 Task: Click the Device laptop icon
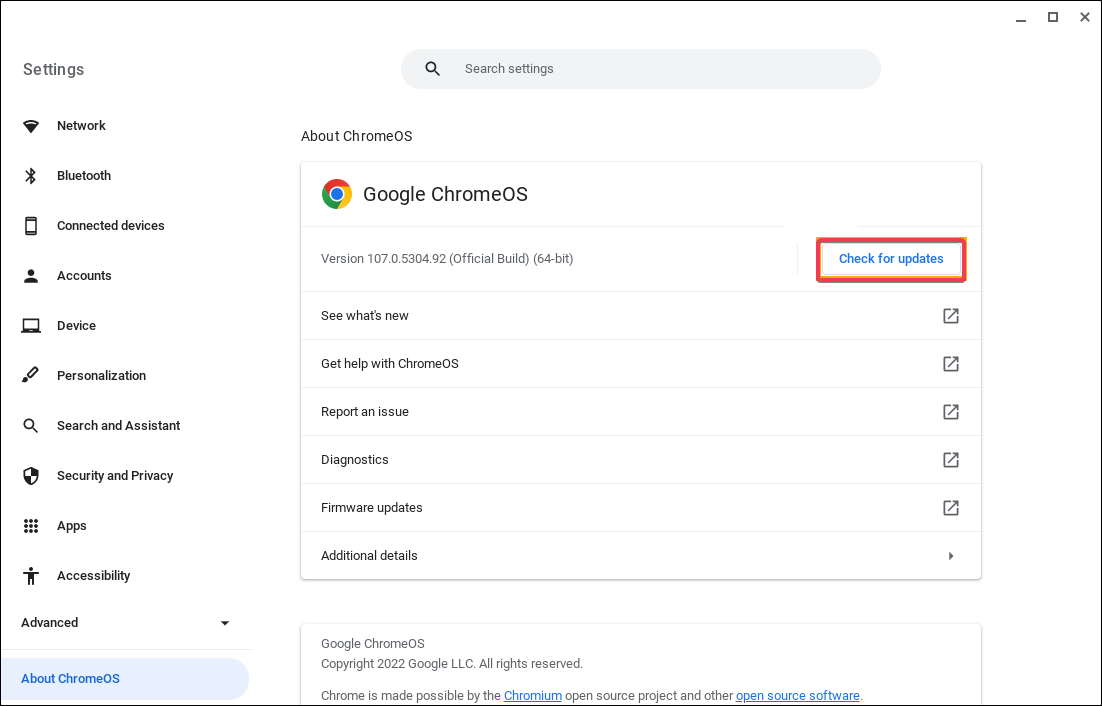[31, 326]
